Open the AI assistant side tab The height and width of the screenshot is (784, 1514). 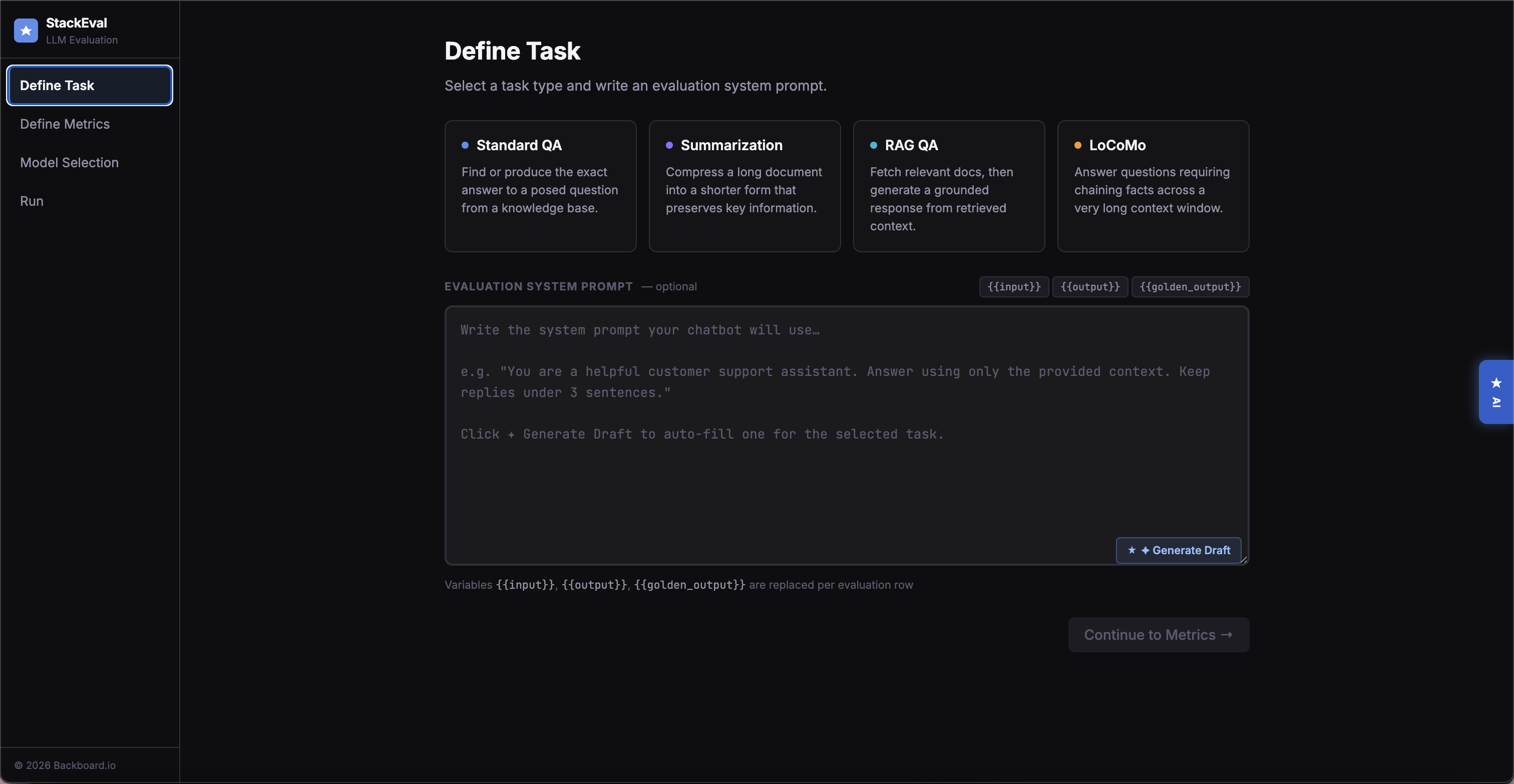pyautogui.click(x=1496, y=391)
